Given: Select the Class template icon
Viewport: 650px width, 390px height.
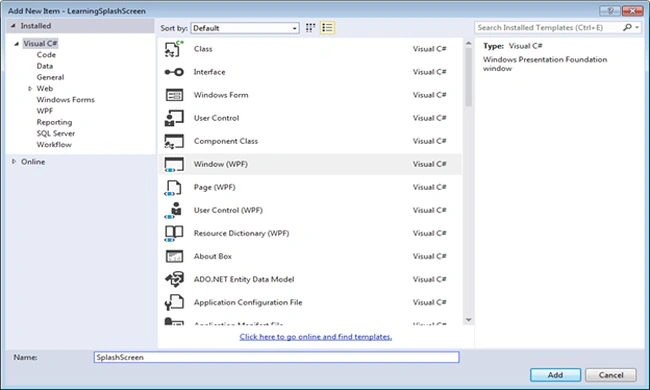Looking at the screenshot, I should 174,49.
